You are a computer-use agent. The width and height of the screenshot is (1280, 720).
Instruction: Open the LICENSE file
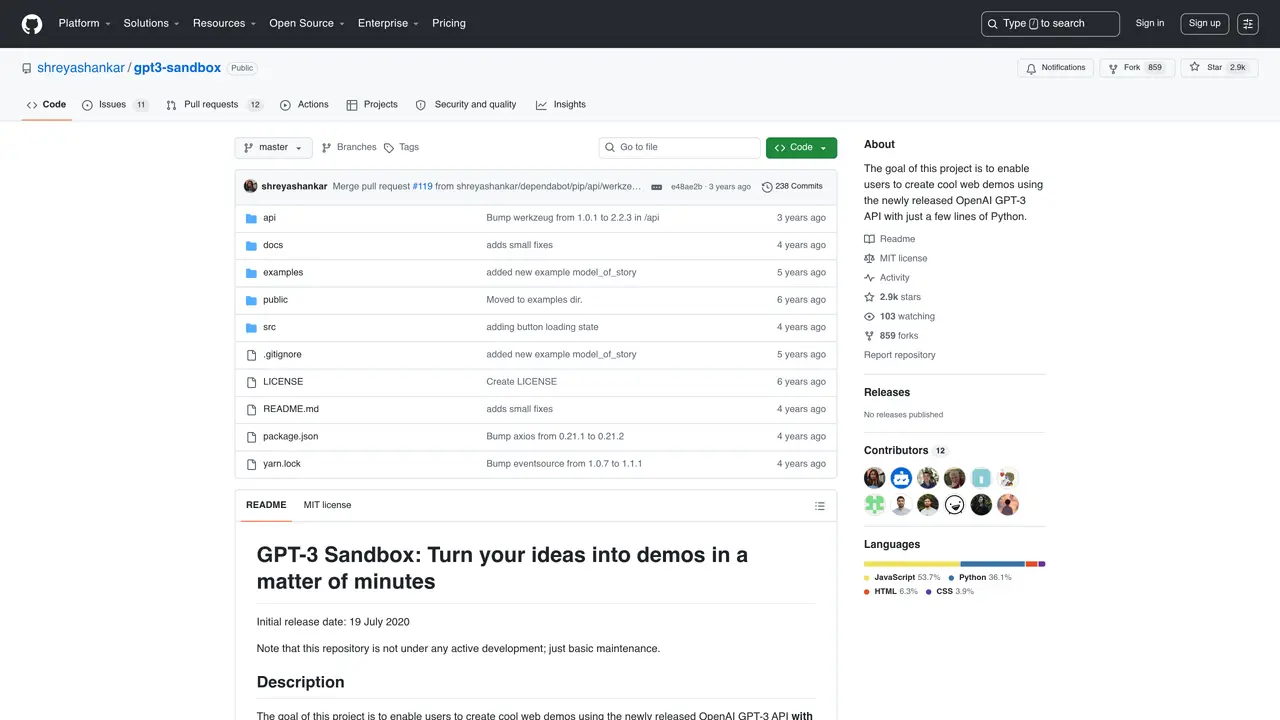pyautogui.click(x=283, y=382)
